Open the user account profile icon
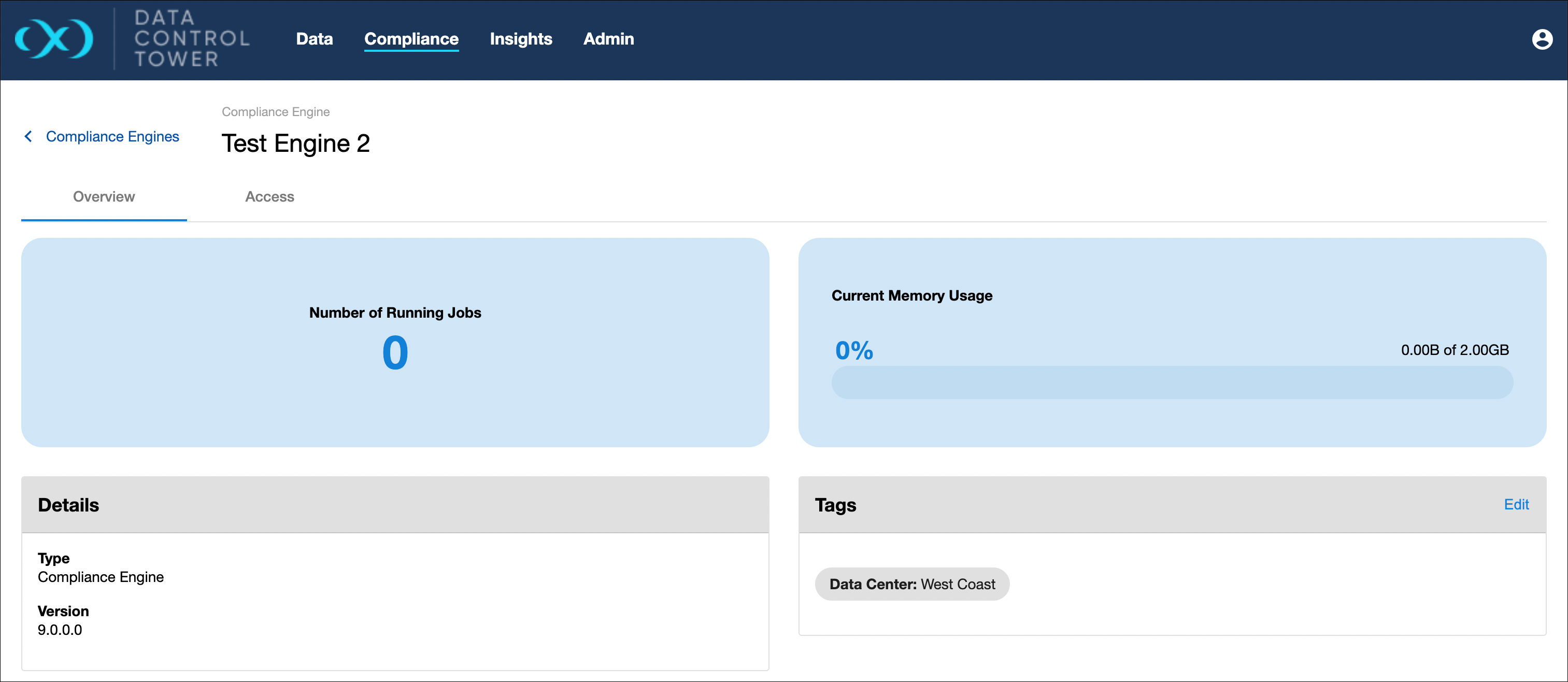This screenshot has width=1568, height=682. 1542,39
